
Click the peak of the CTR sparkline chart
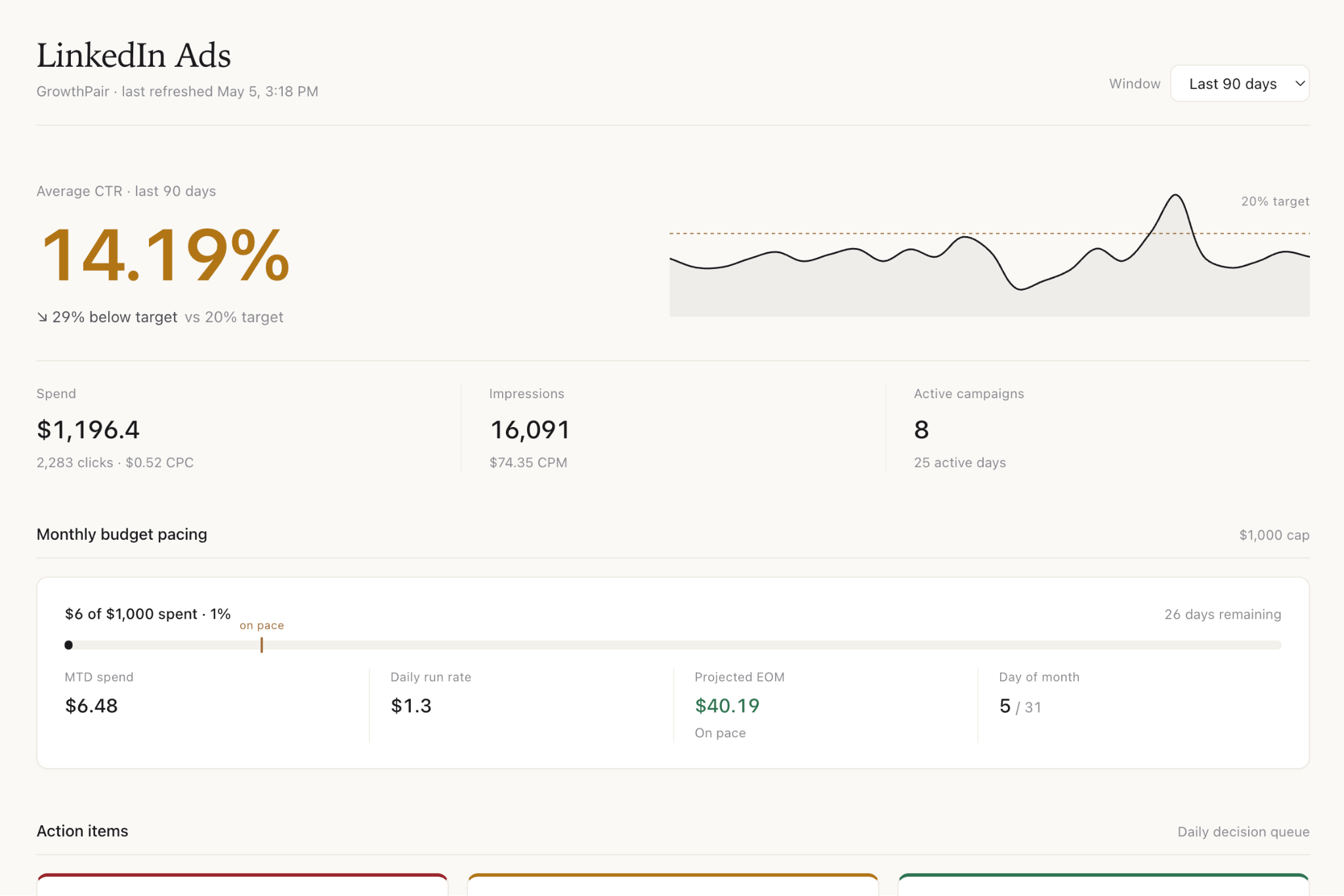pyautogui.click(x=1175, y=195)
